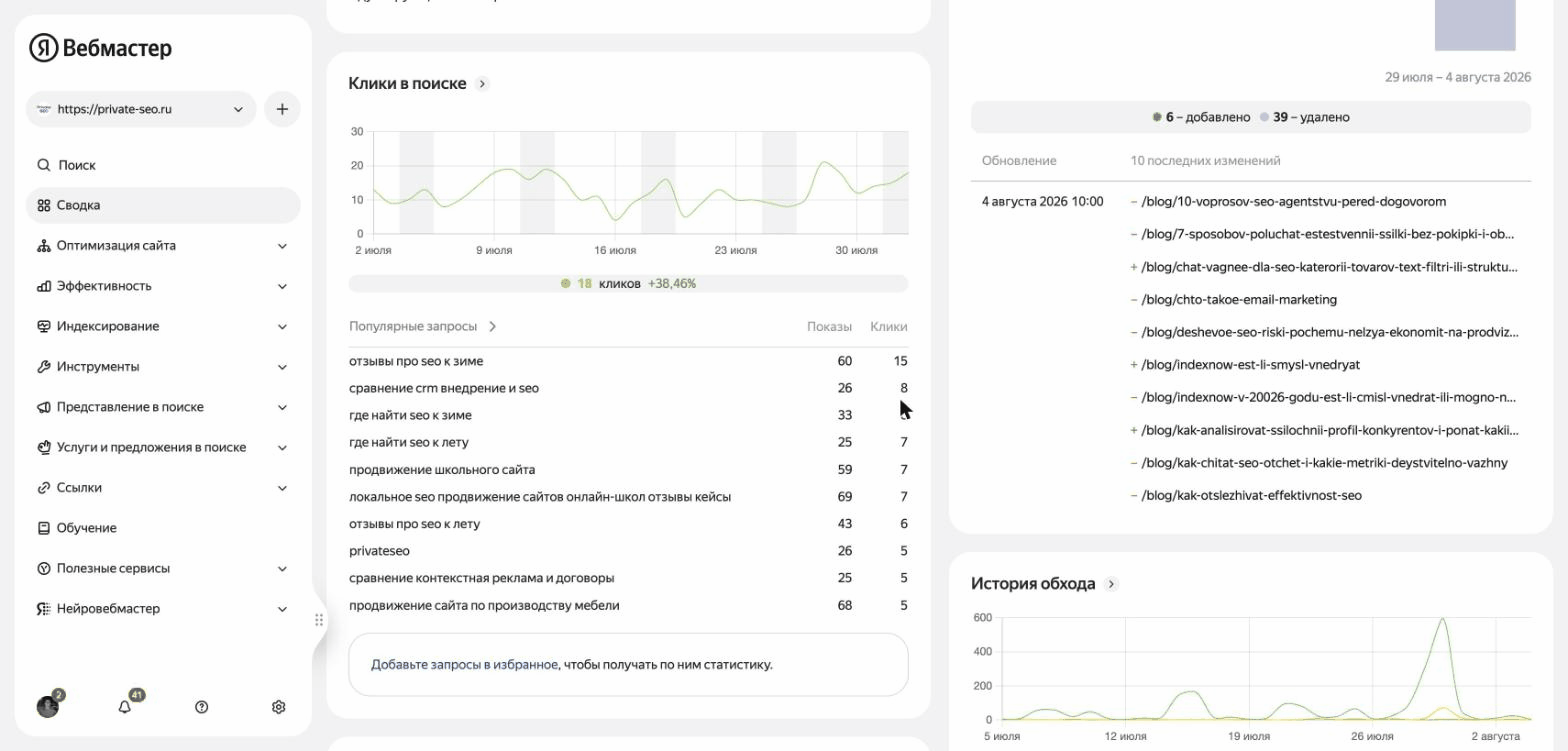Open /blog/indexnow-est-li-smysl-vnedryat link
This screenshot has width=1568, height=751.
pos(1251,365)
